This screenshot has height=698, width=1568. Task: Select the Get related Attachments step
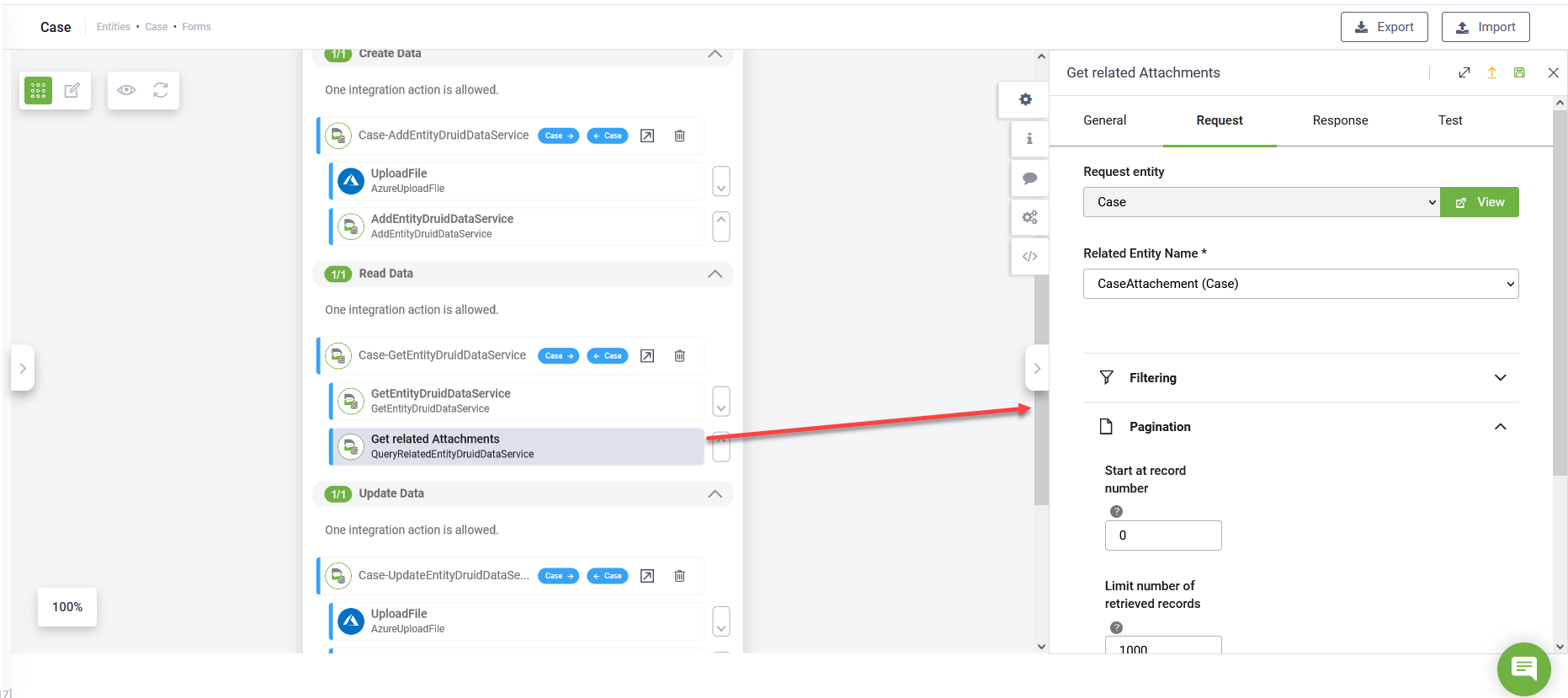(517, 446)
